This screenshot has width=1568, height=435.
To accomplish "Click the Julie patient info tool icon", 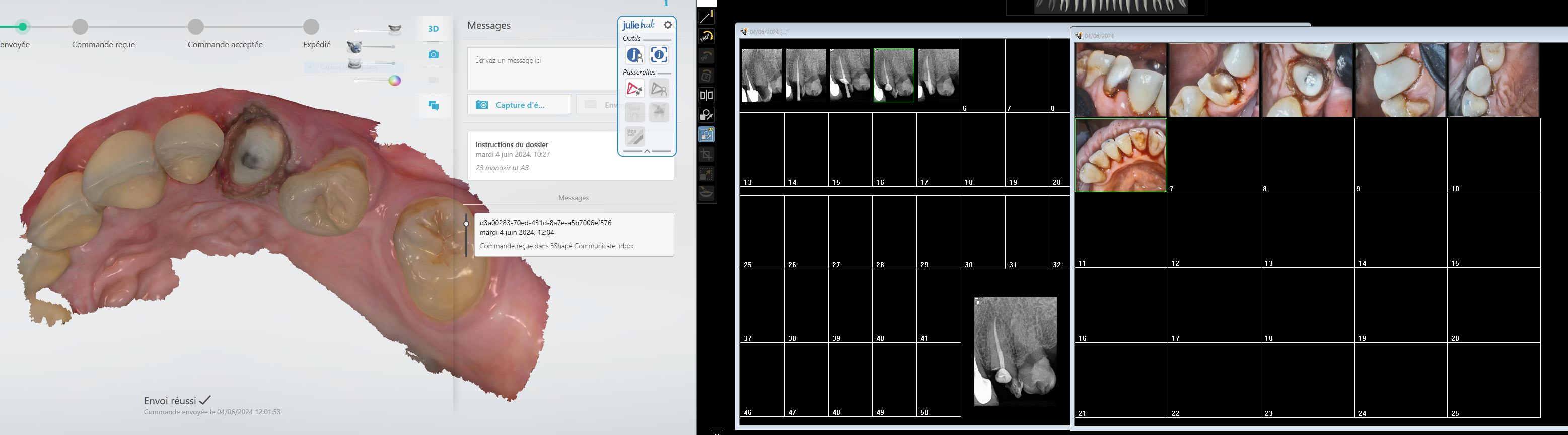I will [634, 55].
